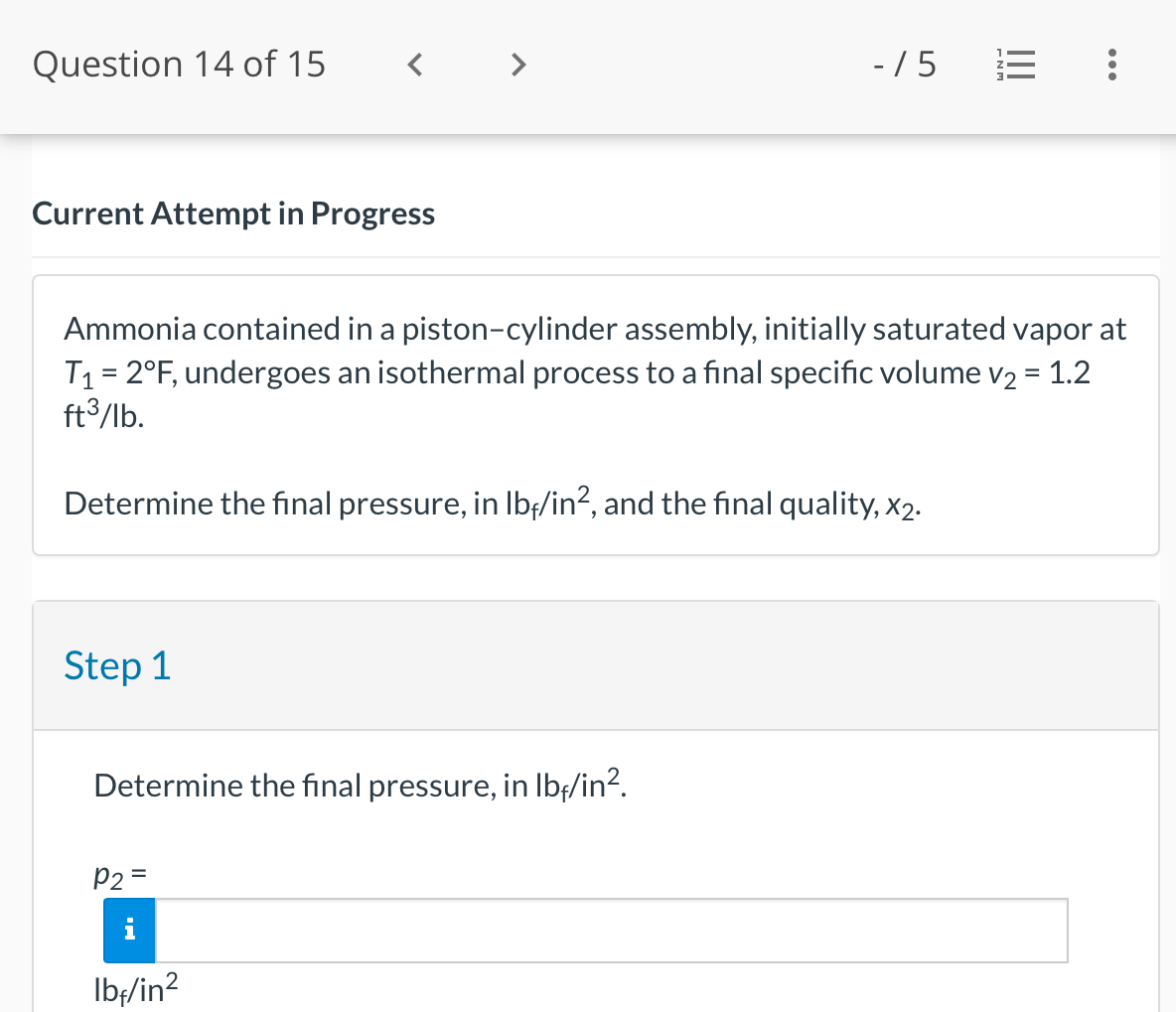Open the three-dot more options menu
This screenshot has width=1176, height=1012.
pyautogui.click(x=1112, y=66)
